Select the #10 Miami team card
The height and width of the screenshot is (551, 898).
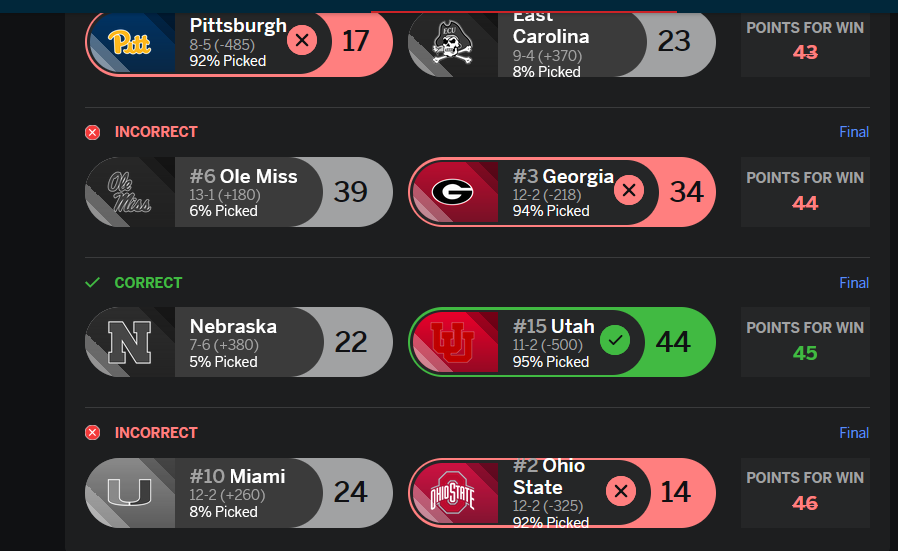pos(237,492)
